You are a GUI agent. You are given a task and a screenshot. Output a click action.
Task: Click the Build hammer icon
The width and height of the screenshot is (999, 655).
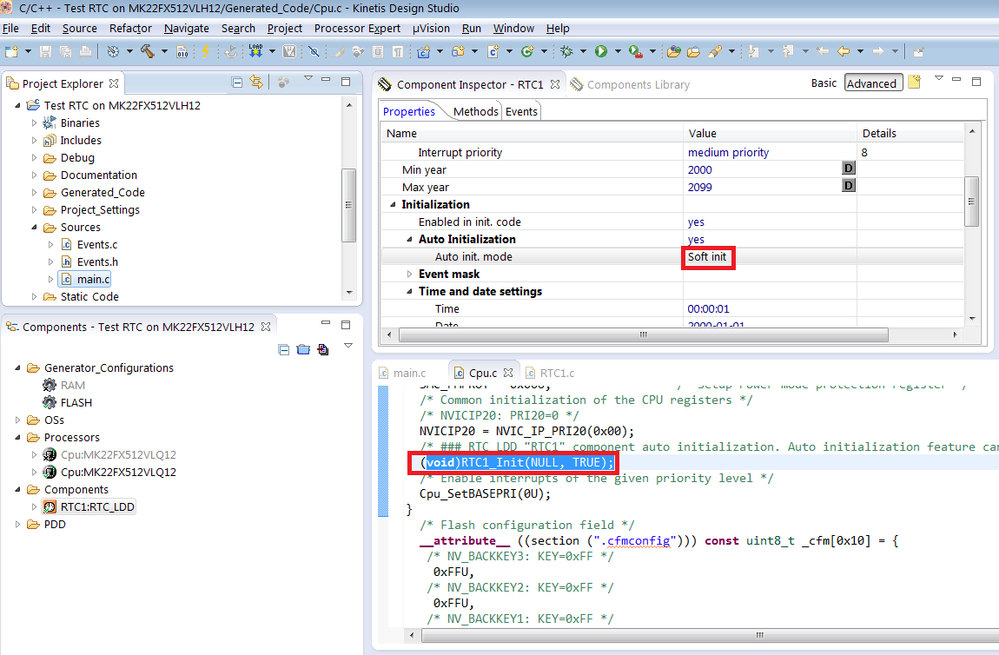pos(147,52)
